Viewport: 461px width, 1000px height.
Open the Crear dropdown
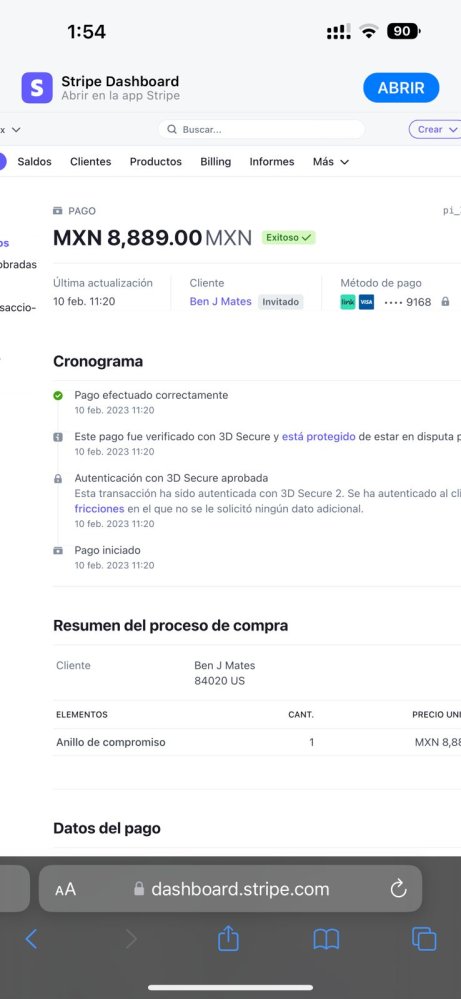tap(437, 129)
